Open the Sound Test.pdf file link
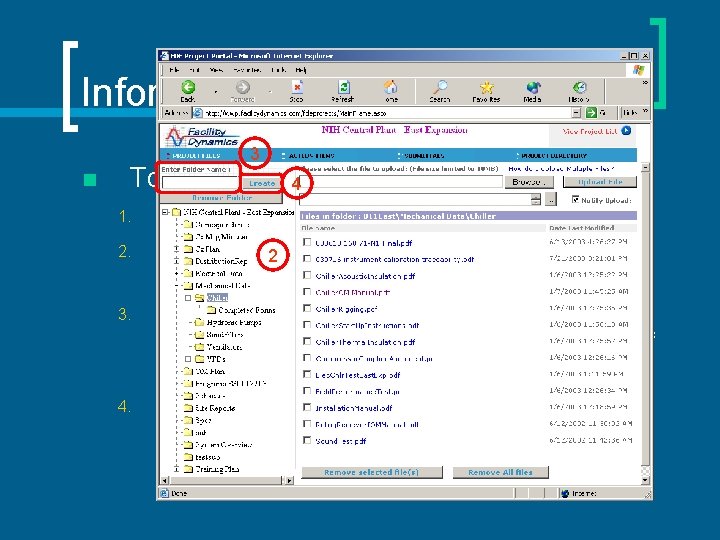Image resolution: width=720 pixels, height=540 pixels. click(x=341, y=441)
